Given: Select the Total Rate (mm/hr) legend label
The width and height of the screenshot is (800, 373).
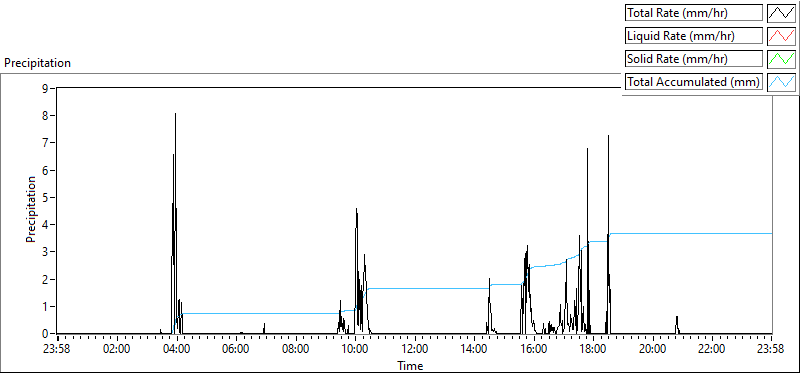Looking at the screenshot, I should coord(694,13).
